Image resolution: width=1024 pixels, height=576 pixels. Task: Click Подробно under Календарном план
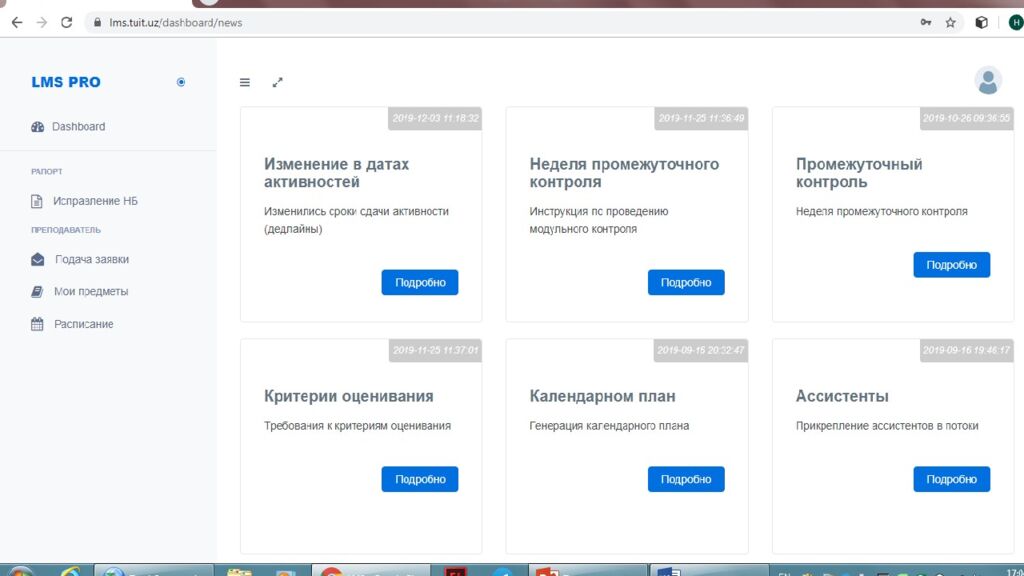click(686, 479)
